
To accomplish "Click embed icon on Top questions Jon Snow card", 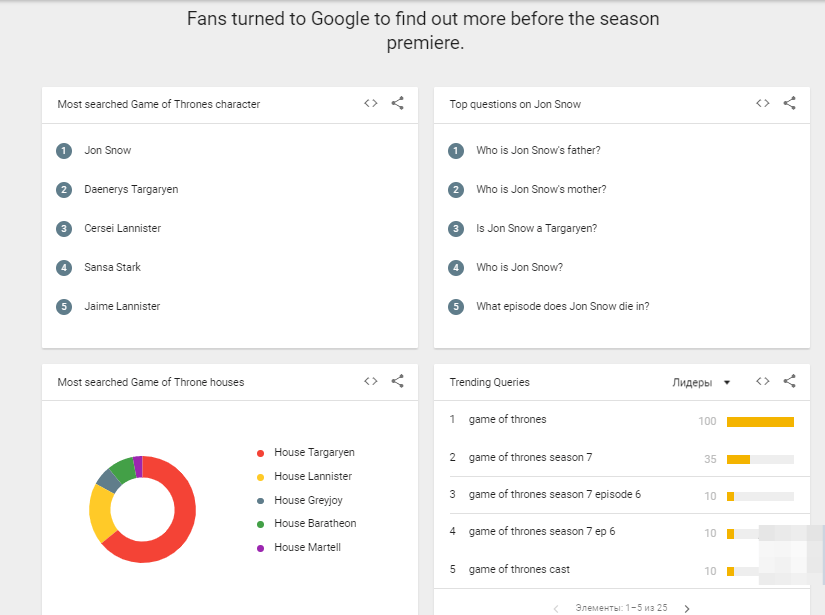I will (x=763, y=103).
